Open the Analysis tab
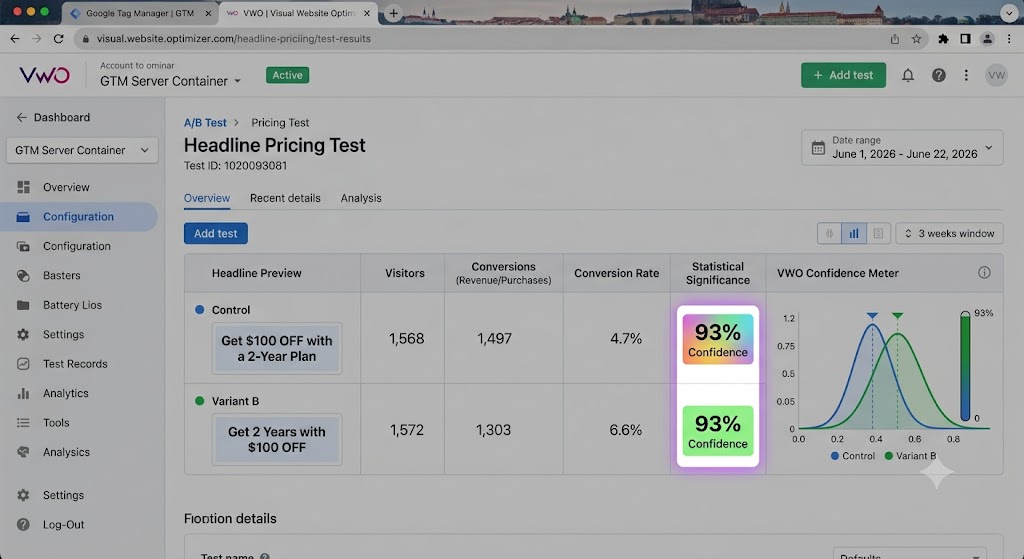Image resolution: width=1024 pixels, height=559 pixels. point(360,198)
